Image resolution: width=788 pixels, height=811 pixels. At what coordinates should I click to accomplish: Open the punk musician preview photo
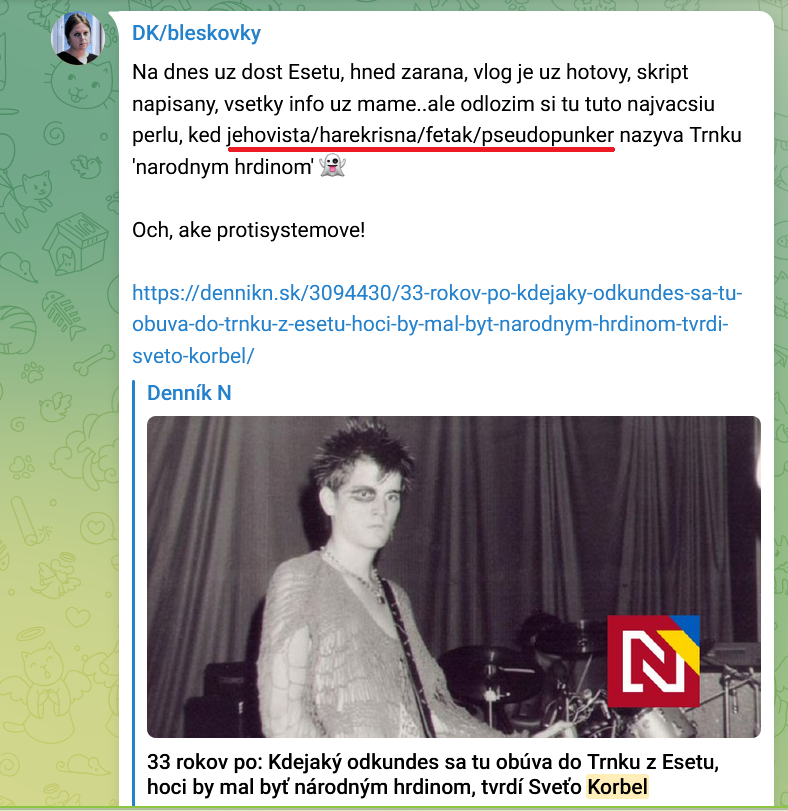coord(453,577)
